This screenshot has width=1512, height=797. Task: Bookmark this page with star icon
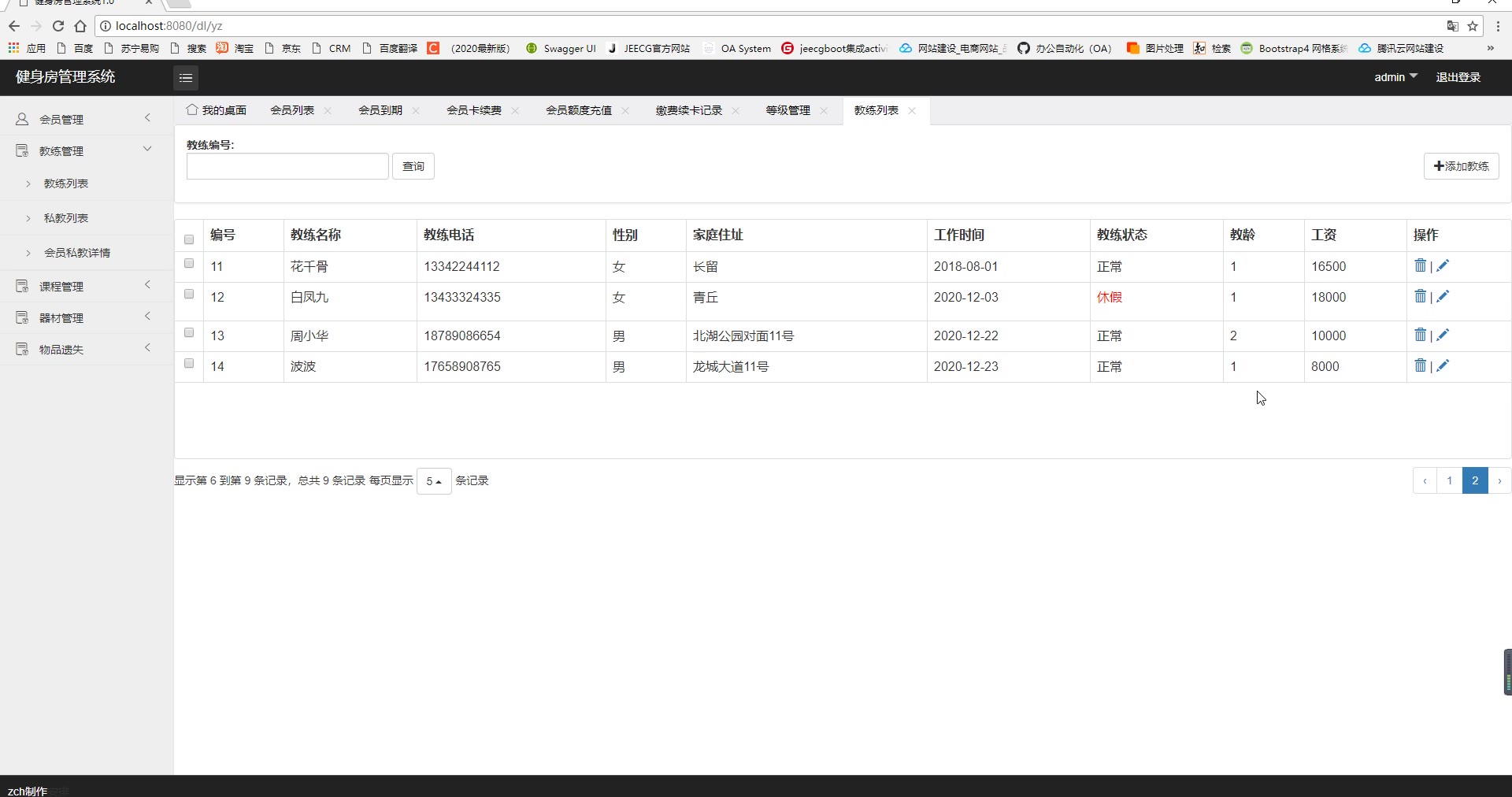click(x=1473, y=26)
